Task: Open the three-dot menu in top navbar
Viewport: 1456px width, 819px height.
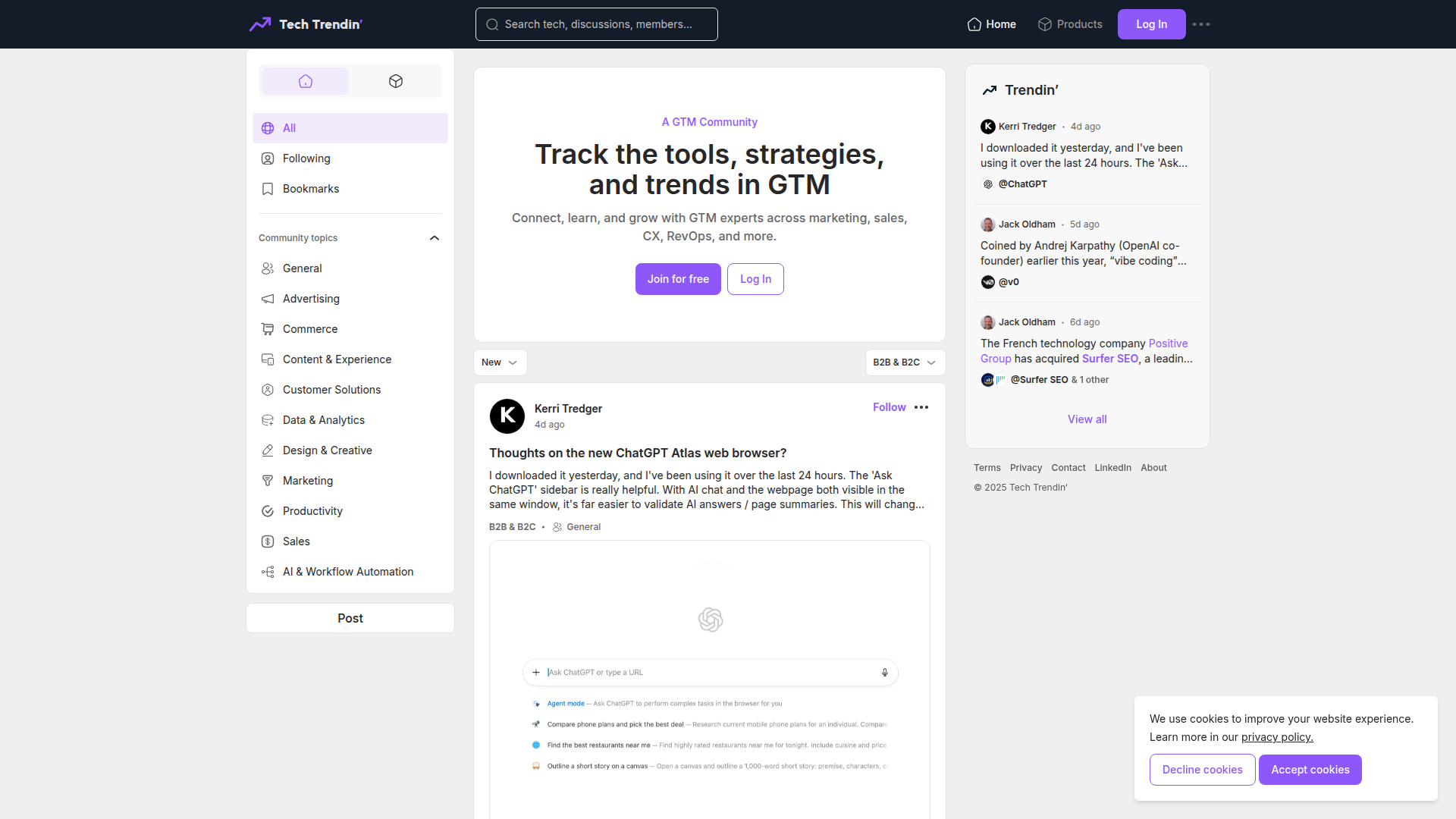Action: tap(1201, 24)
